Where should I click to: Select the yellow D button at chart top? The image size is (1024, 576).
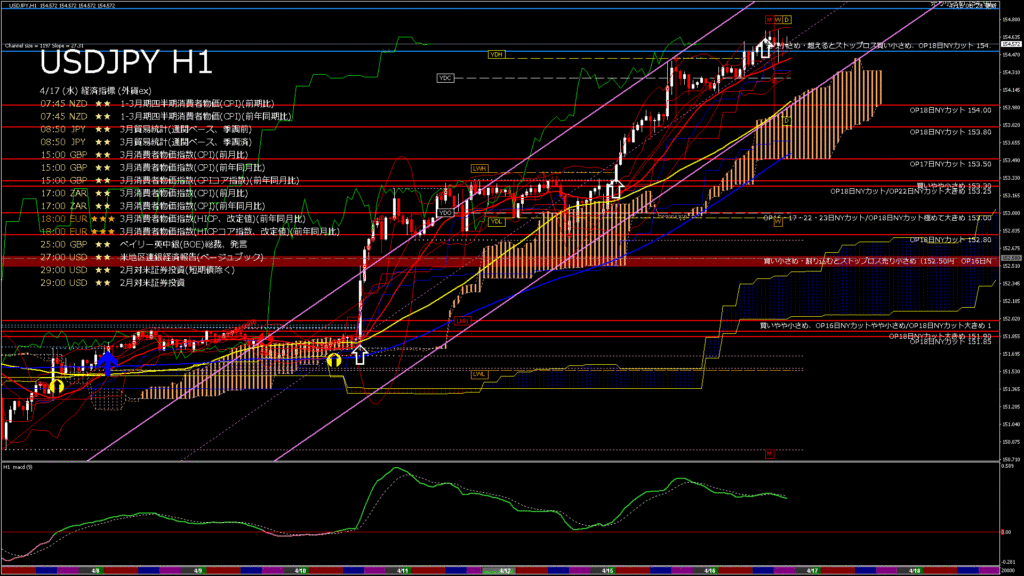click(787, 20)
